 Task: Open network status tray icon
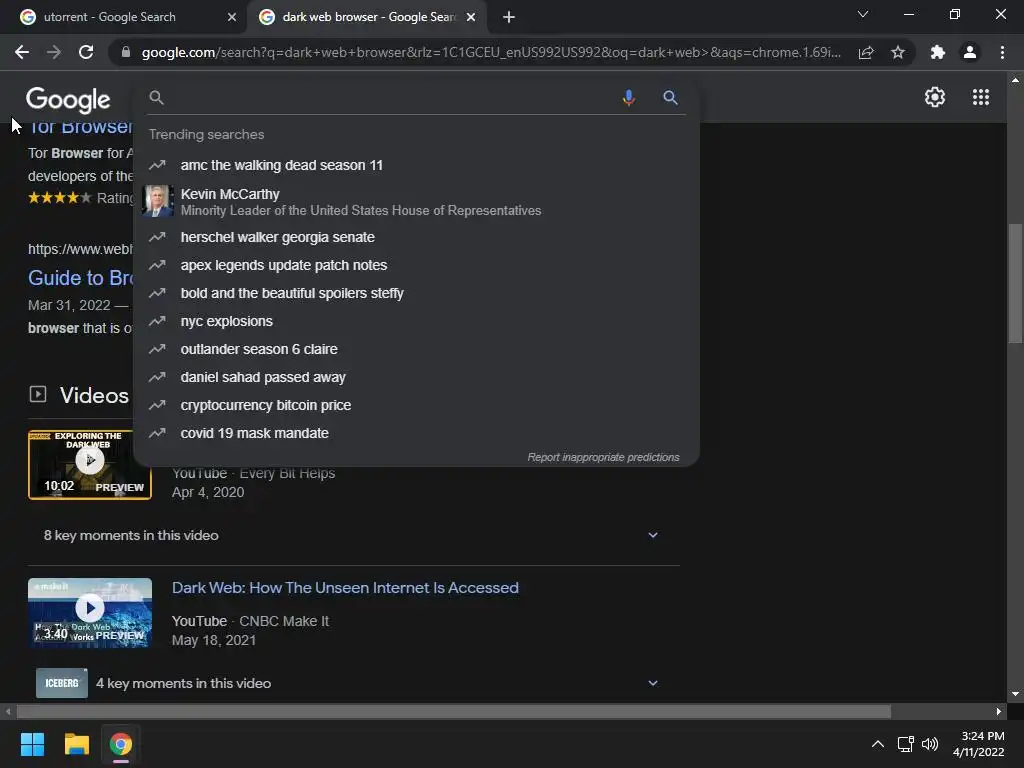(905, 744)
